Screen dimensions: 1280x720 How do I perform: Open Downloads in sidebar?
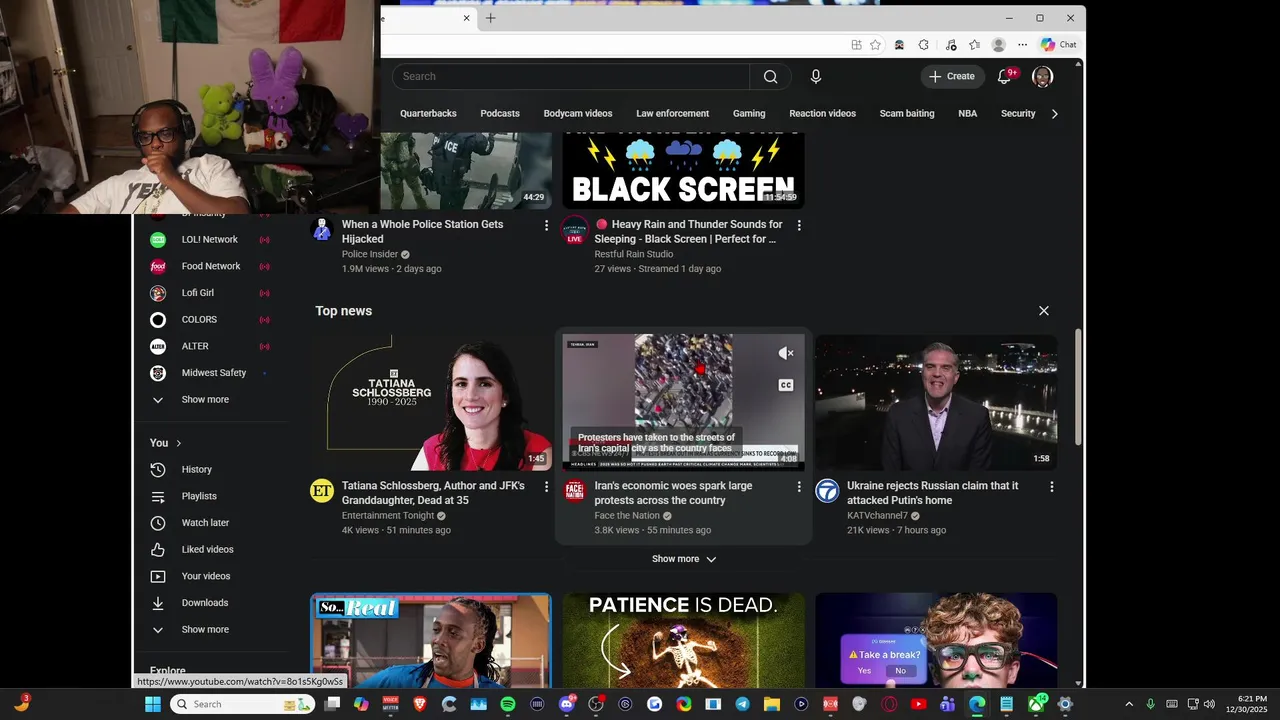tap(204, 603)
